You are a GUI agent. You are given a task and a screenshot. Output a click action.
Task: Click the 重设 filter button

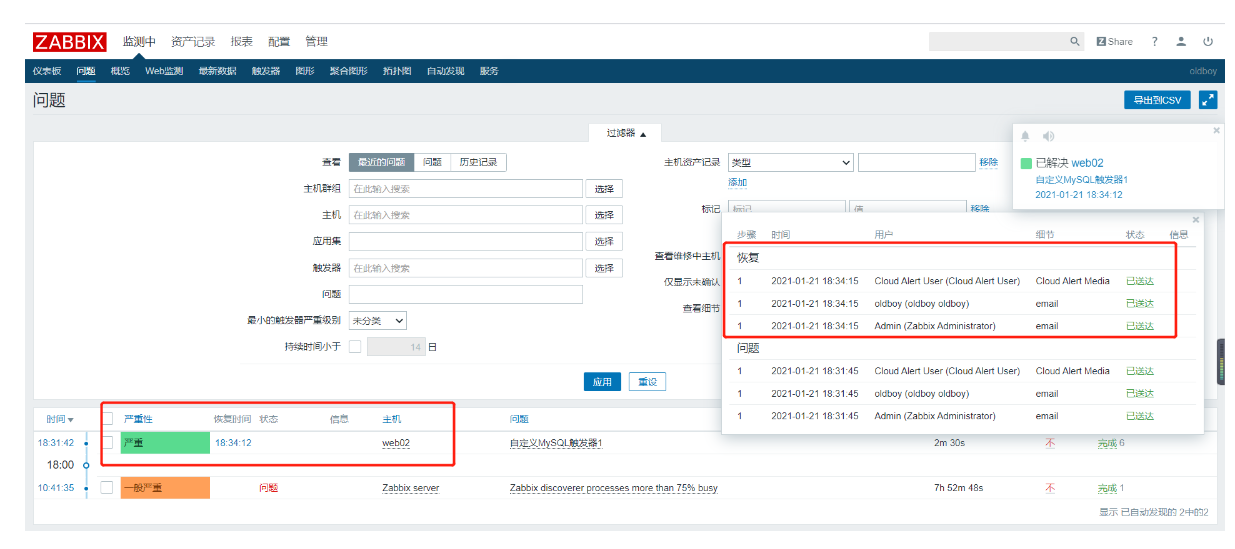(x=647, y=382)
